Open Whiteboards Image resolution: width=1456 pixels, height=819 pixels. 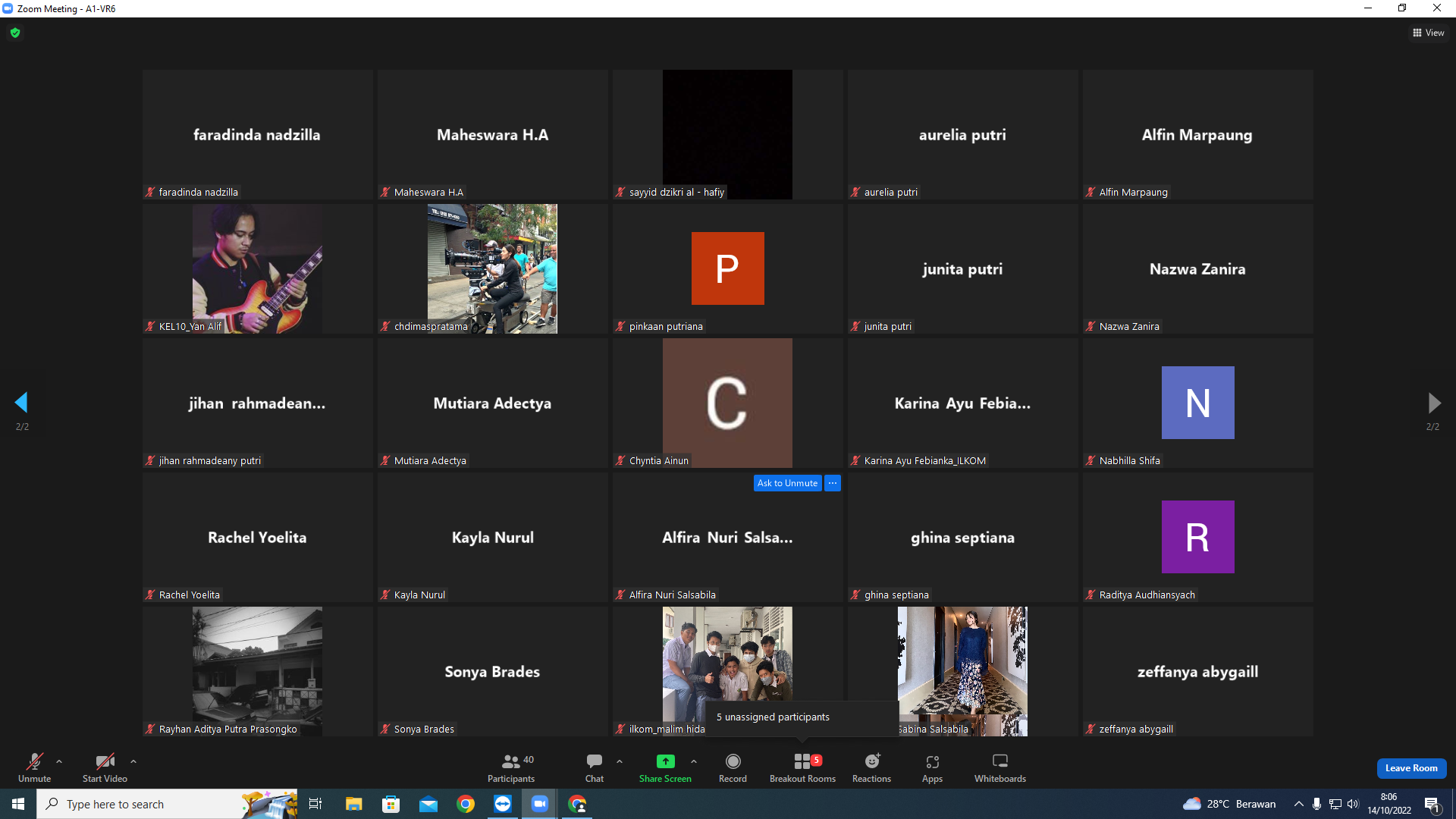pos(1000,767)
